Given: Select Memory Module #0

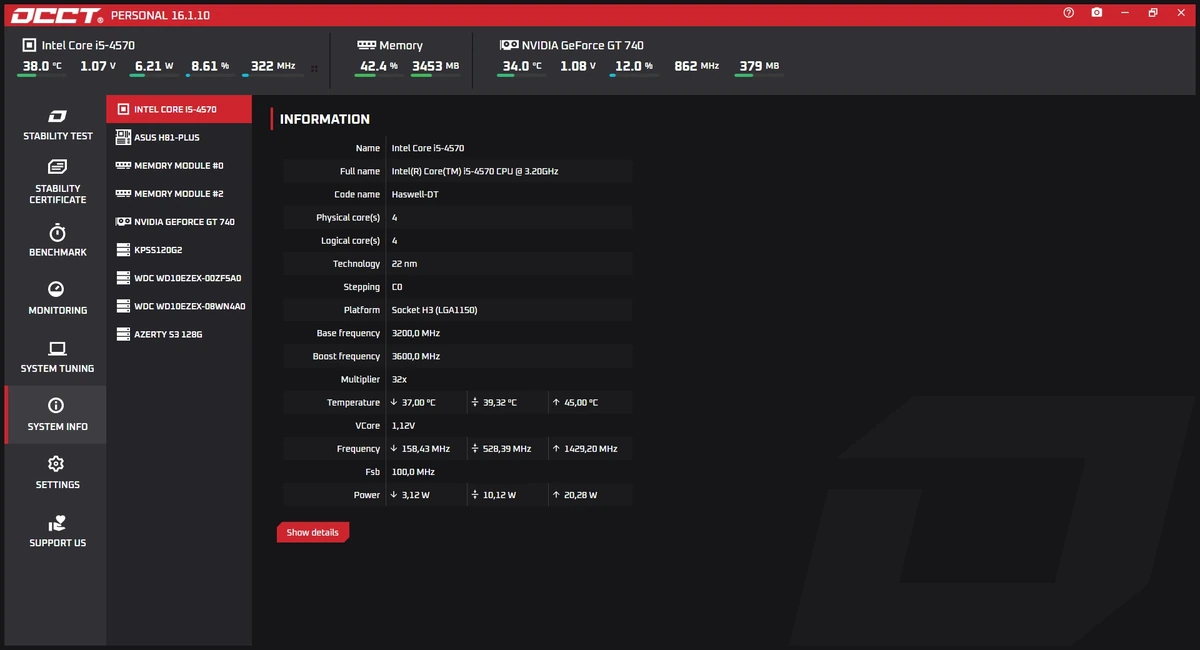Looking at the screenshot, I should (x=179, y=165).
